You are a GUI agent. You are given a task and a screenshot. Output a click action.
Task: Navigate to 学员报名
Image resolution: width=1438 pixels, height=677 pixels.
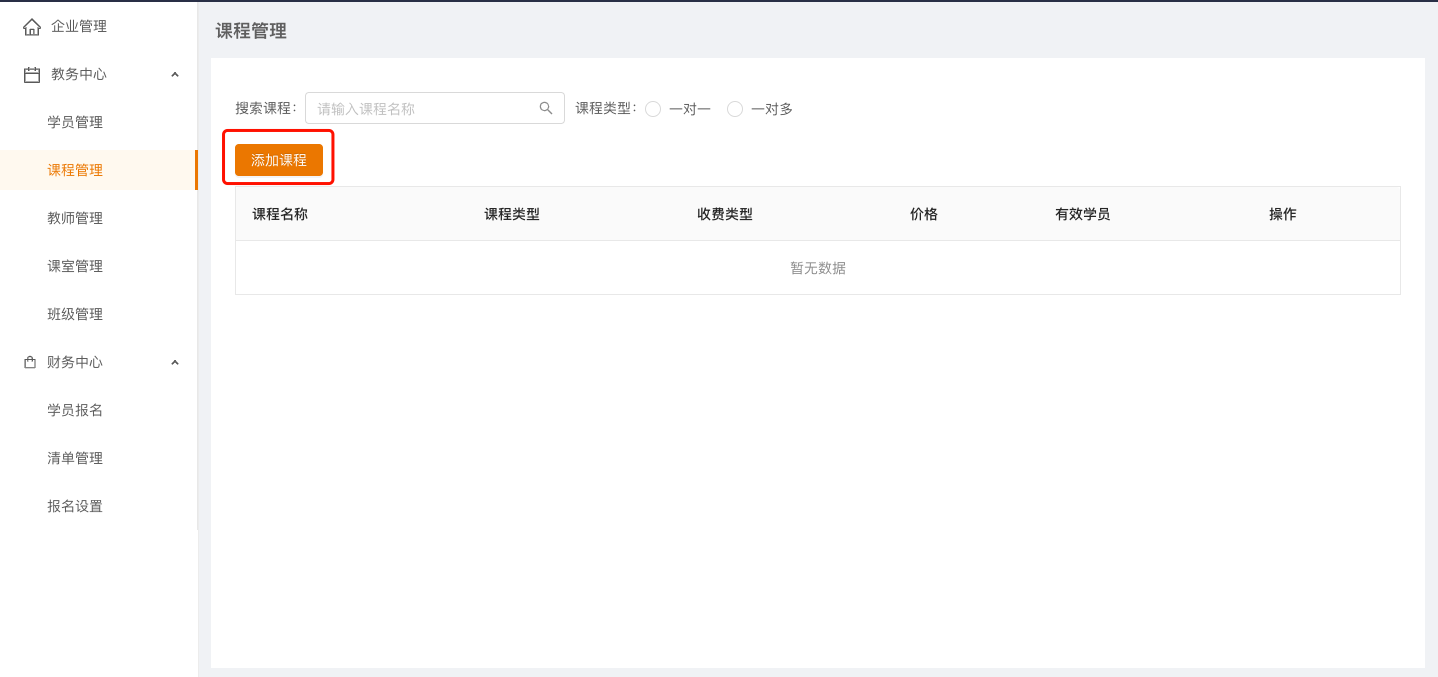click(x=75, y=410)
